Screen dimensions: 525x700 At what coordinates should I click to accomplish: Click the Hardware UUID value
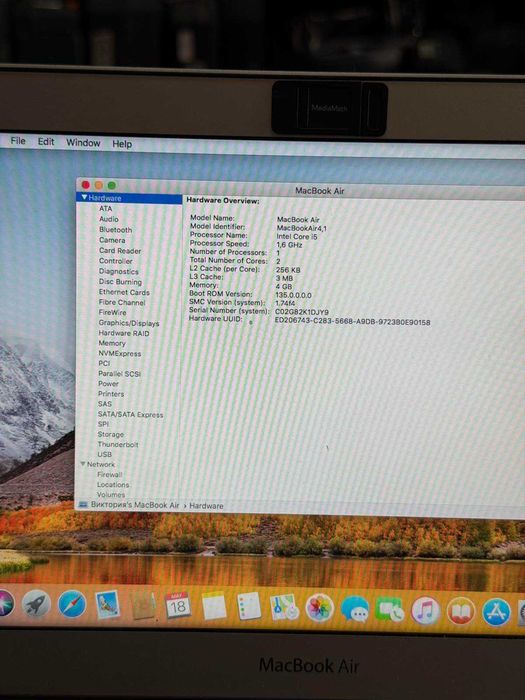point(353,322)
